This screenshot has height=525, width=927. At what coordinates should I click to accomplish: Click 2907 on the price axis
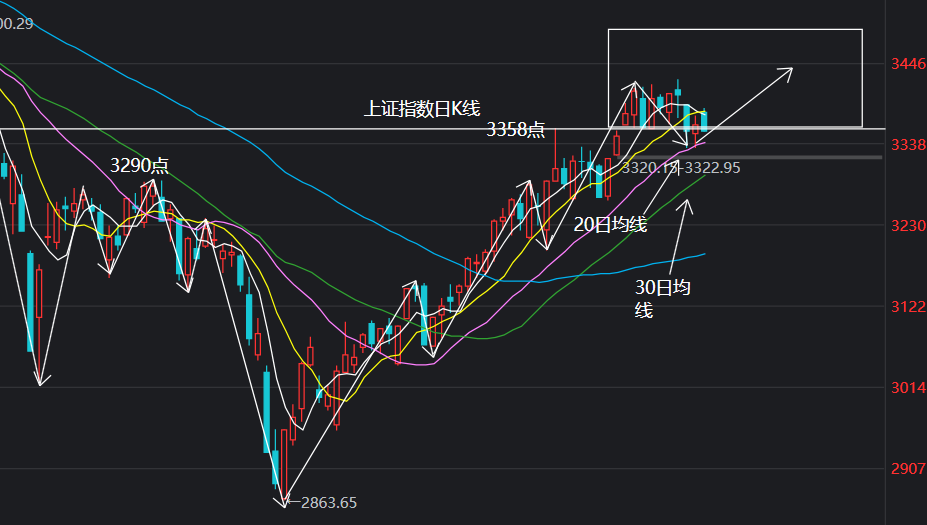(x=907, y=468)
